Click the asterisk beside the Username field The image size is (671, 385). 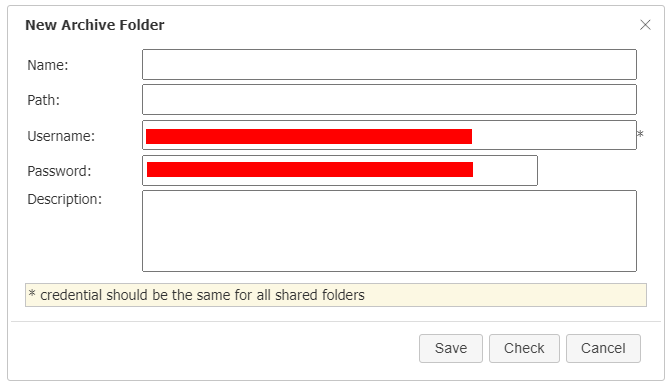pyautogui.click(x=640, y=135)
